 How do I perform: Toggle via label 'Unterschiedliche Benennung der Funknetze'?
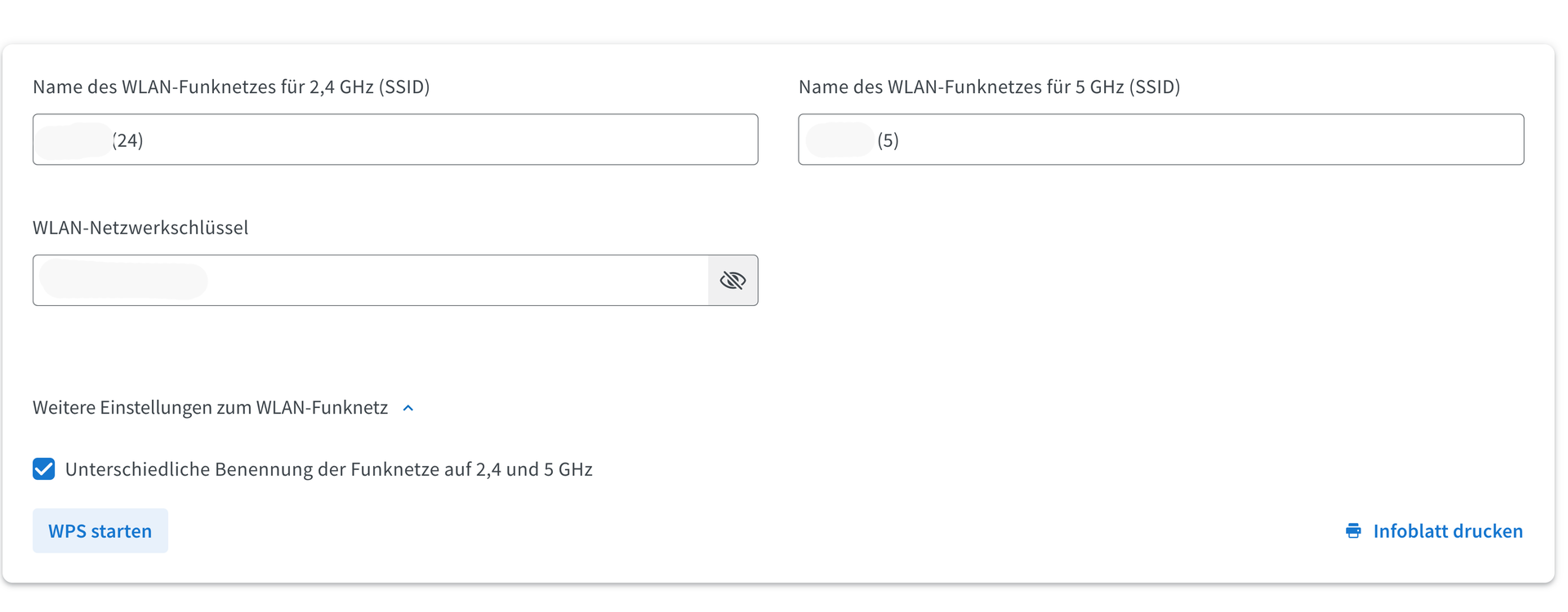[329, 469]
